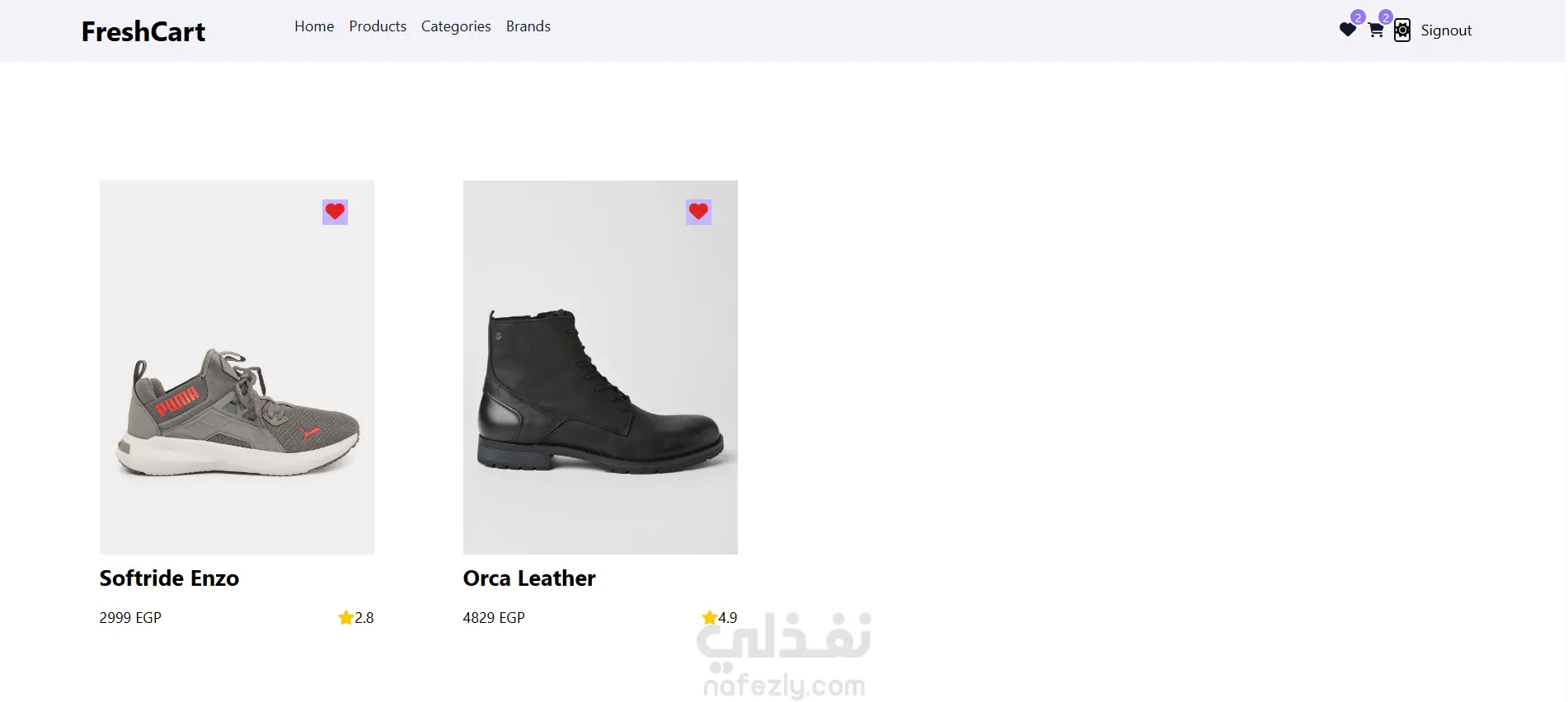Click the star rating icon for Orca Leather
This screenshot has width=1568, height=702.
(x=709, y=617)
